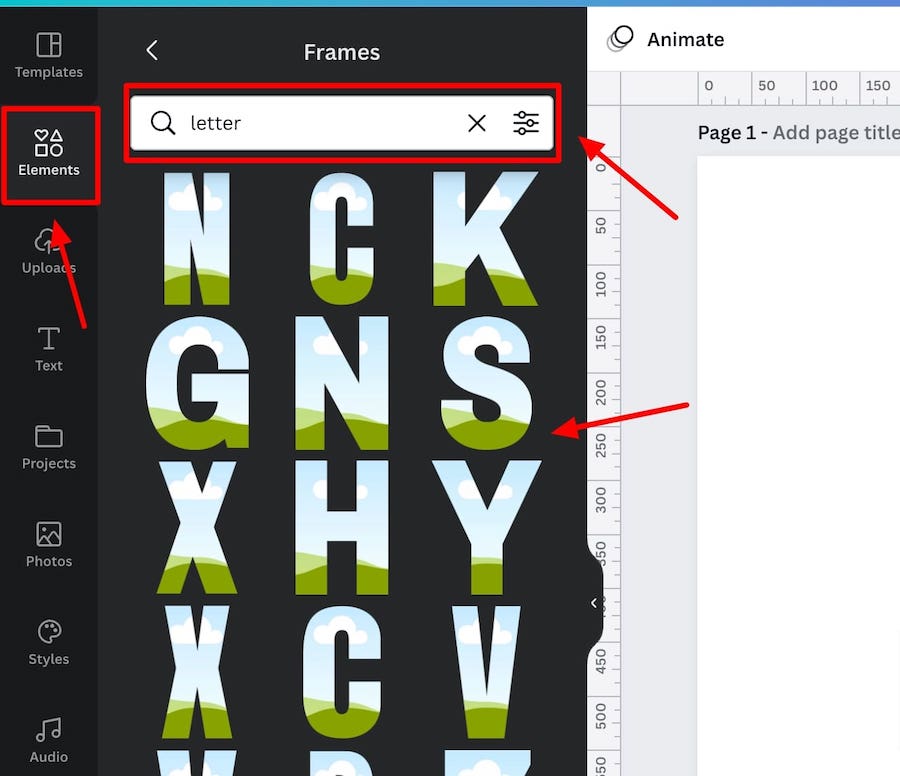Choose the letter H frame
The height and width of the screenshot is (776, 900).
click(x=342, y=527)
